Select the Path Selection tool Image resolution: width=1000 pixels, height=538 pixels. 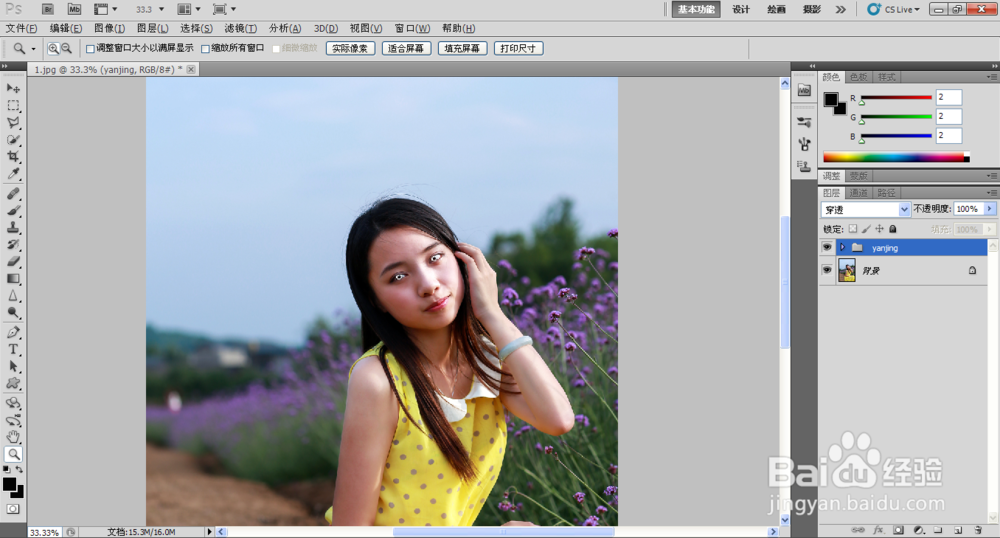[13, 367]
